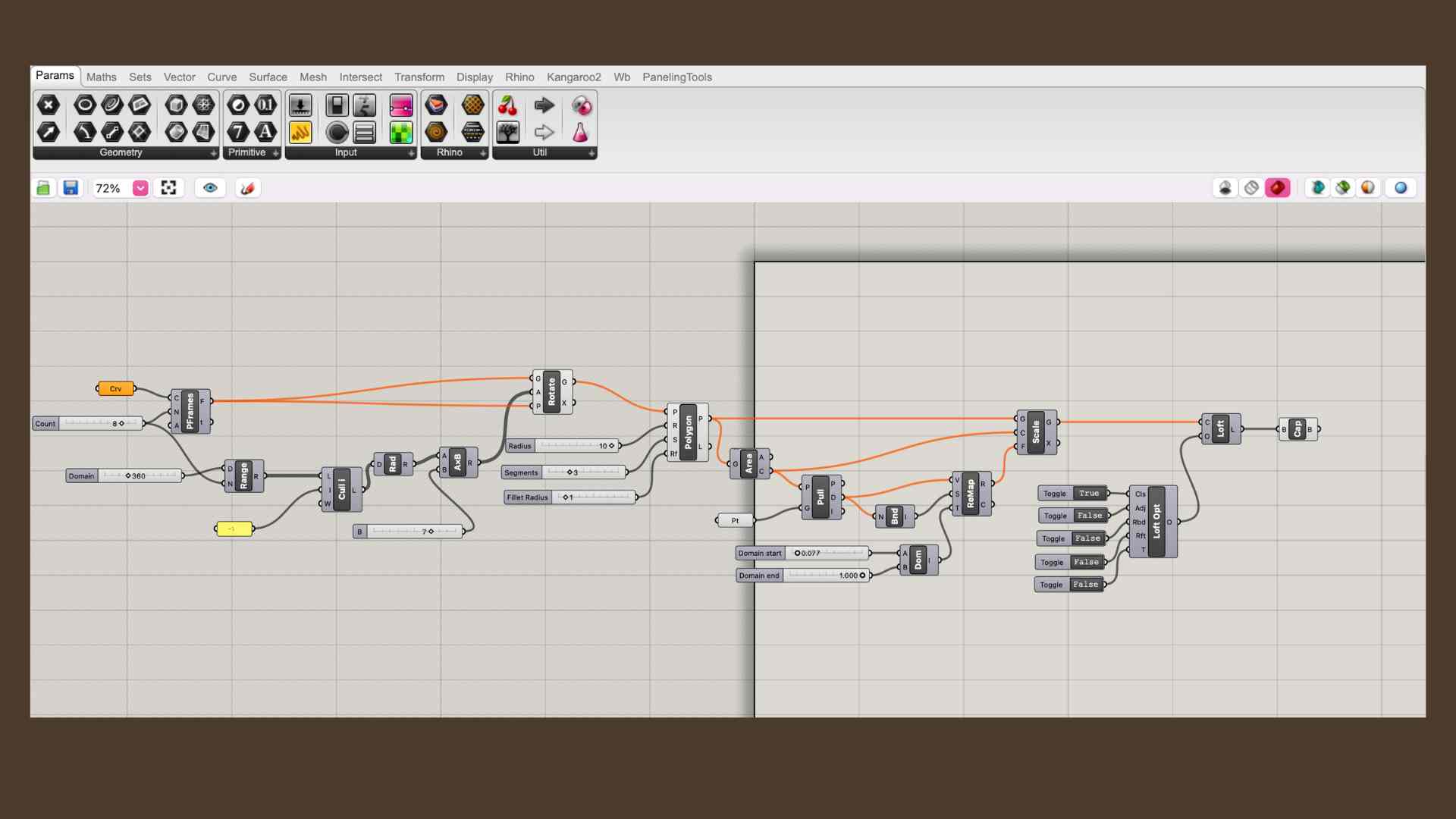Screen dimensions: 1456x819
Task: Click the sketch brush toolbar icon
Action: (247, 188)
